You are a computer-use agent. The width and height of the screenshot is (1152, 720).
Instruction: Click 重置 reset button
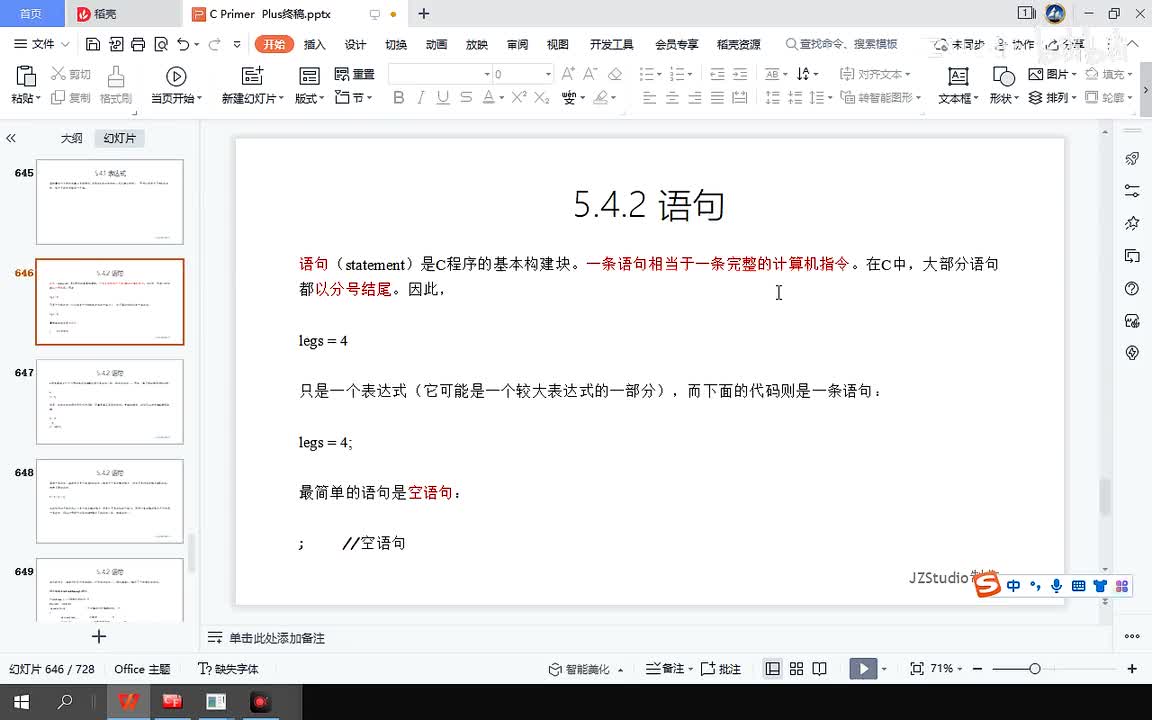[354, 73]
